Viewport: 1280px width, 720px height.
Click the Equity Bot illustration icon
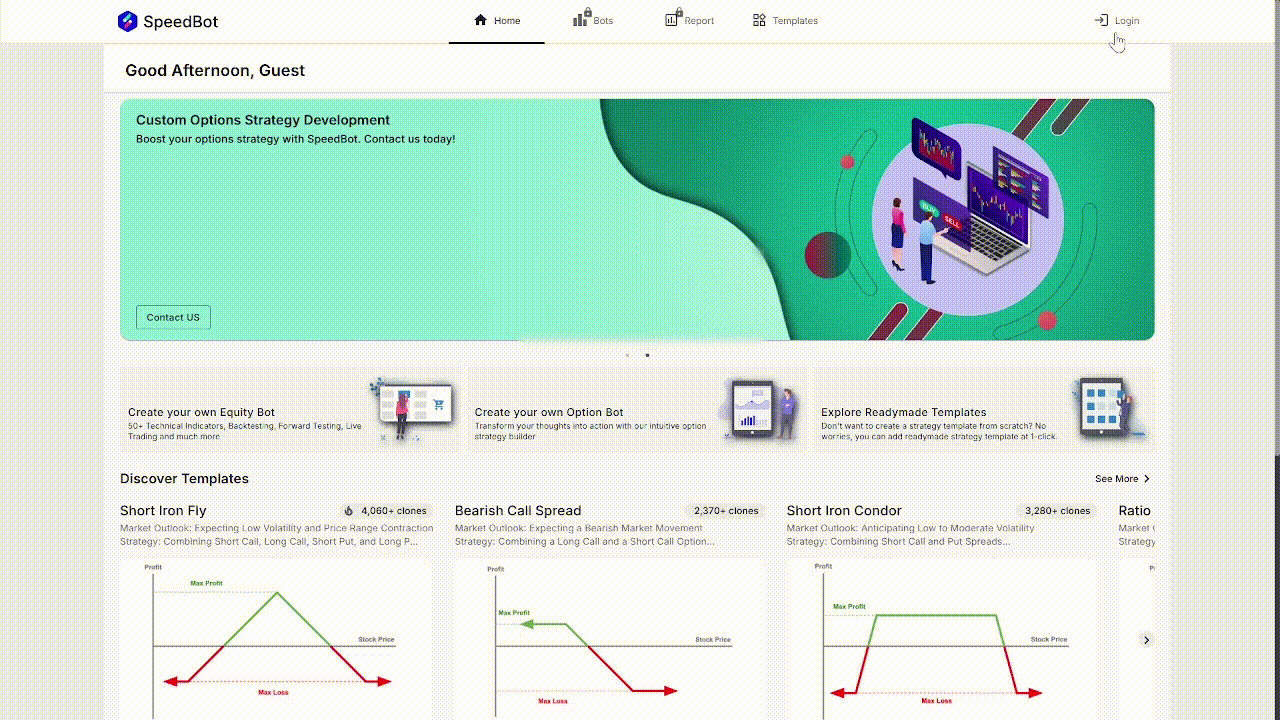(412, 409)
